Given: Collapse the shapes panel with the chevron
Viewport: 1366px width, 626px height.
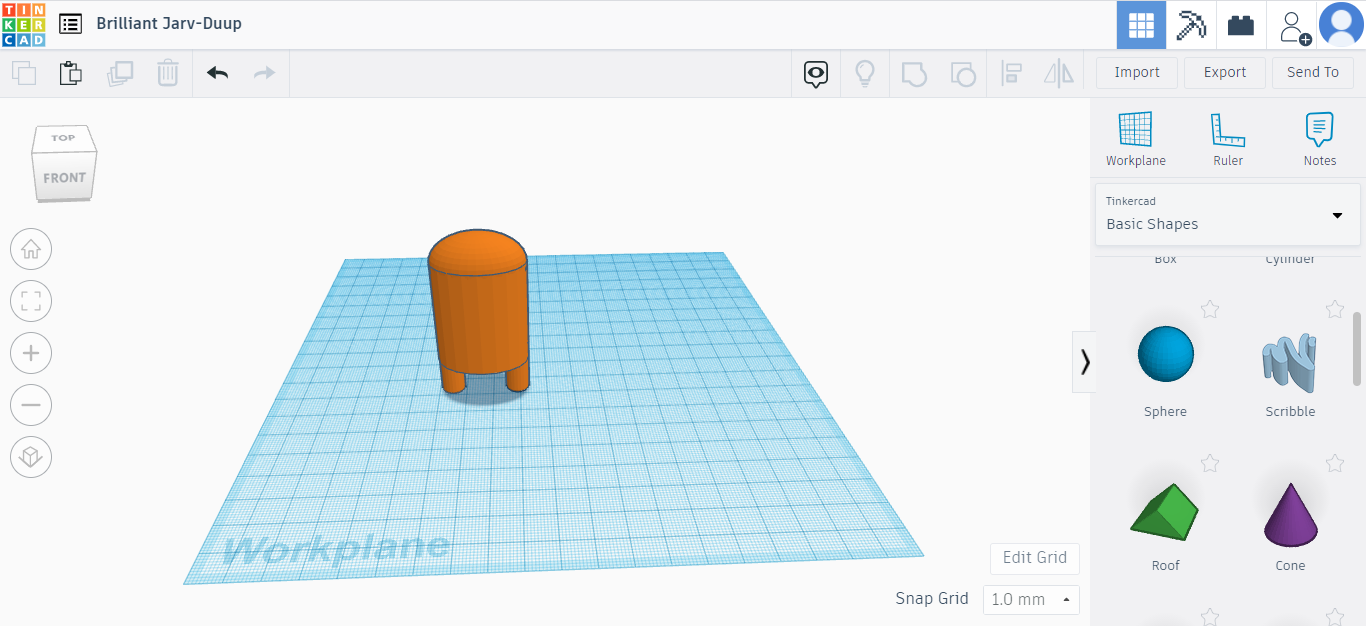Looking at the screenshot, I should coord(1084,361).
